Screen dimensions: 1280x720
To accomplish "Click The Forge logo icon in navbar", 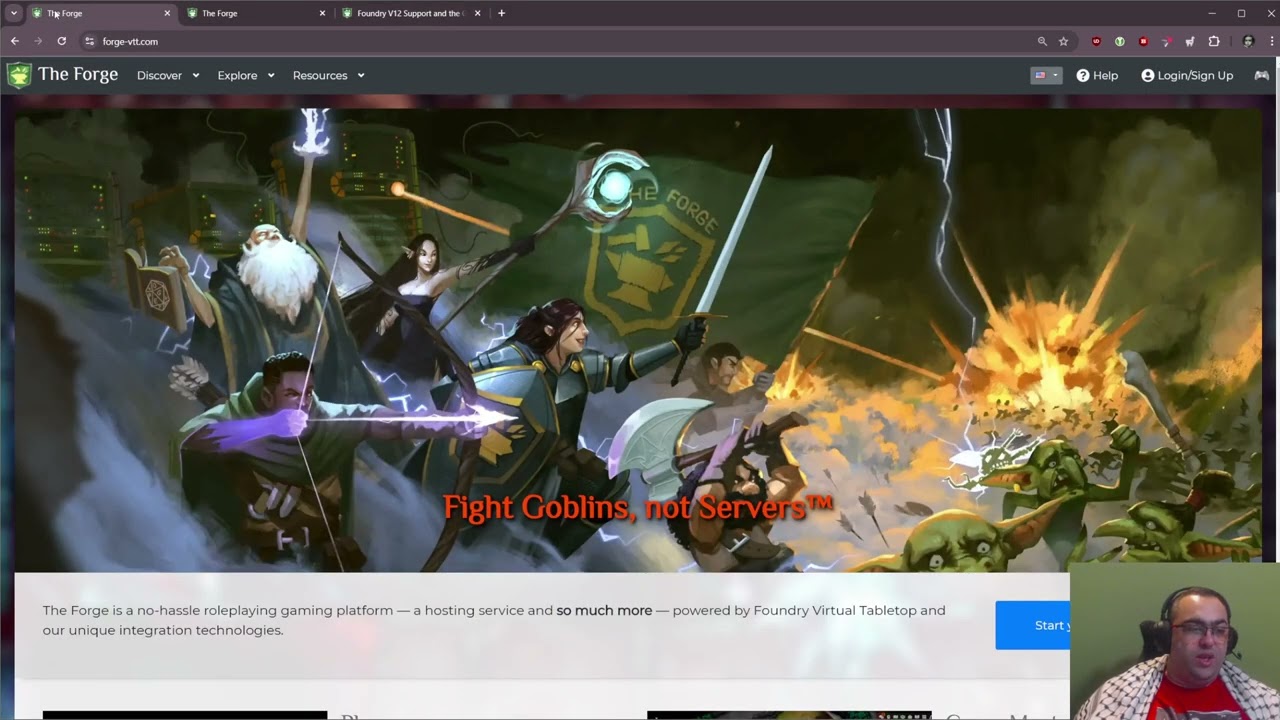I will click(x=19, y=75).
